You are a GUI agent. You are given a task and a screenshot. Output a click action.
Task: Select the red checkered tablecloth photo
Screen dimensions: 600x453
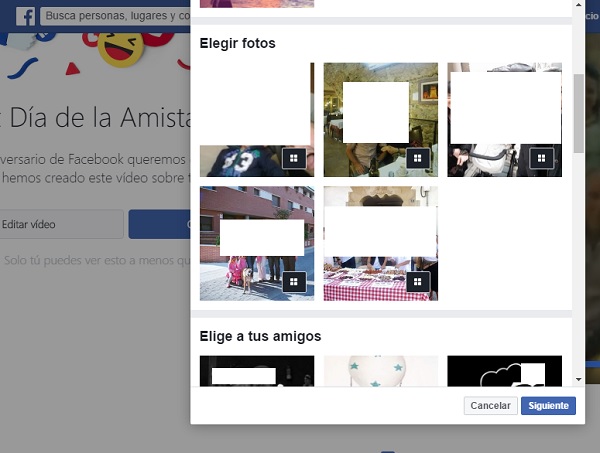(381, 243)
